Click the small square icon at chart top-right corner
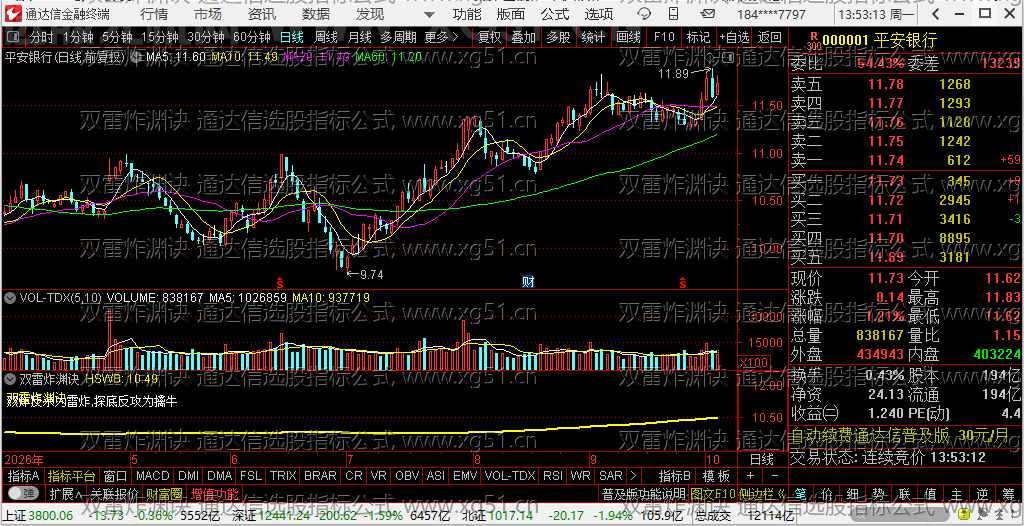 (727, 58)
